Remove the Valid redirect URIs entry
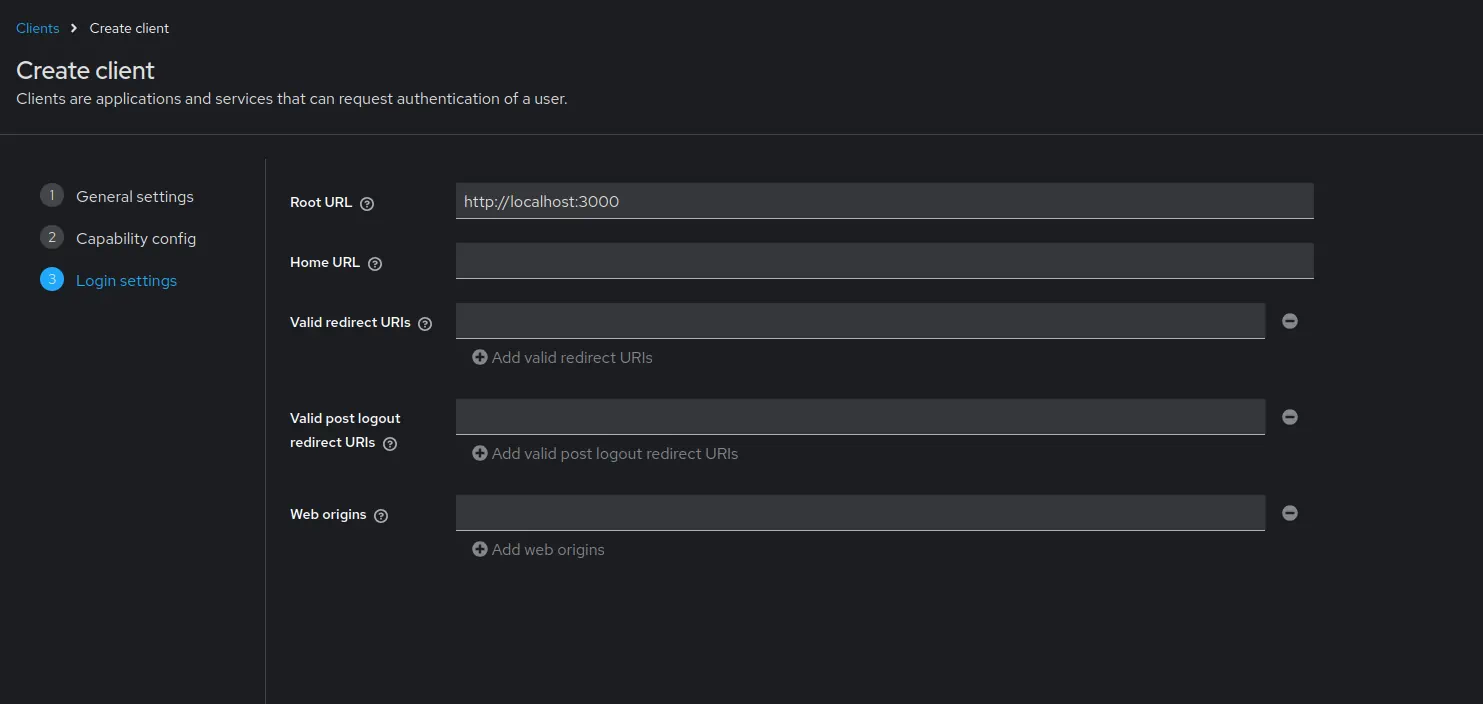This screenshot has height=704, width=1483. [x=1290, y=321]
